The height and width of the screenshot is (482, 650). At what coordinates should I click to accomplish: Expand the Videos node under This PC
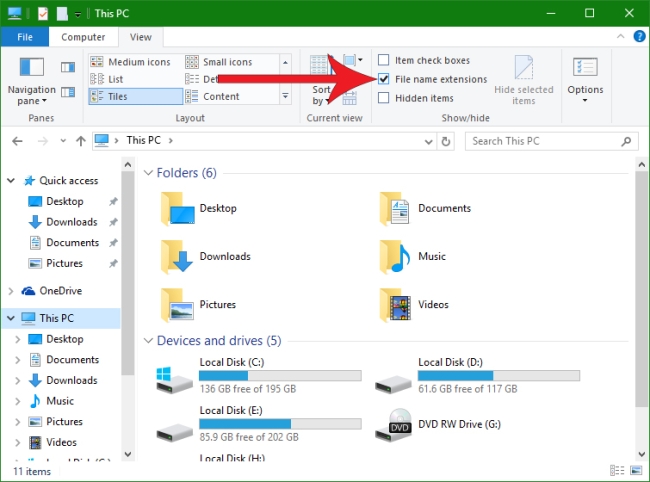tap(17, 443)
